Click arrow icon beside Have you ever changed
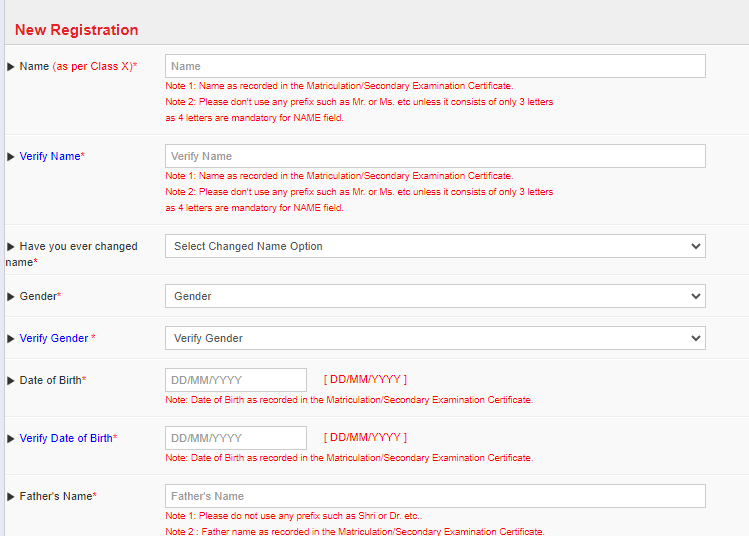The image size is (749, 536). (11, 247)
